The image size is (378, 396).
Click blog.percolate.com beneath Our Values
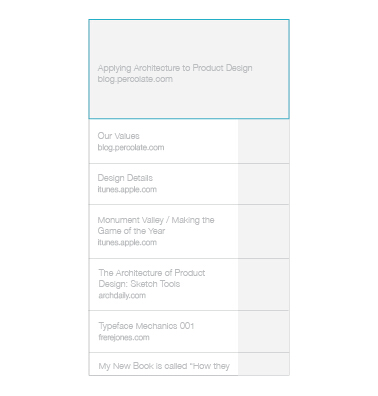[131, 147]
